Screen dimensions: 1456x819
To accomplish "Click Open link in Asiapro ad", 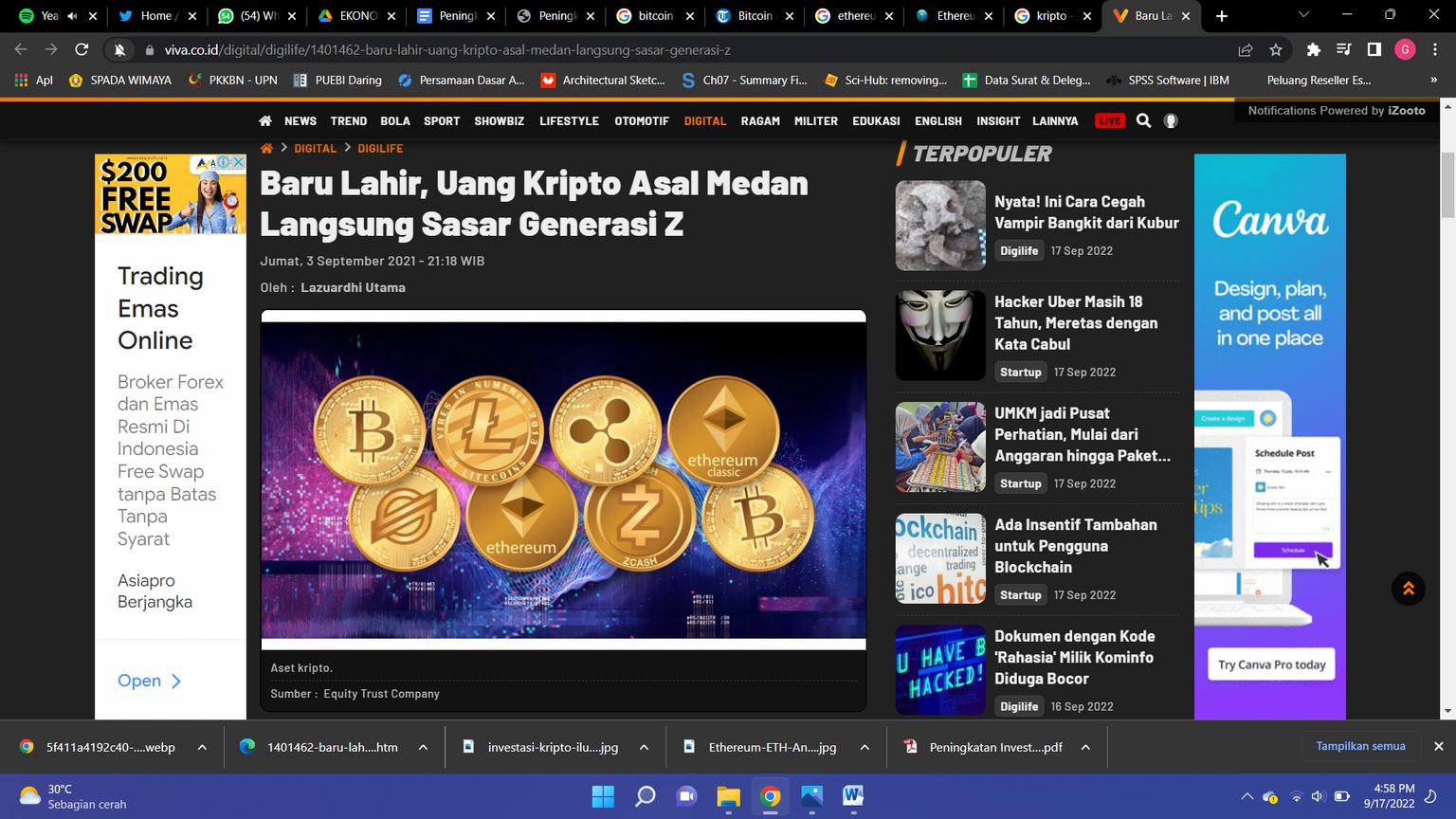I will (x=149, y=681).
